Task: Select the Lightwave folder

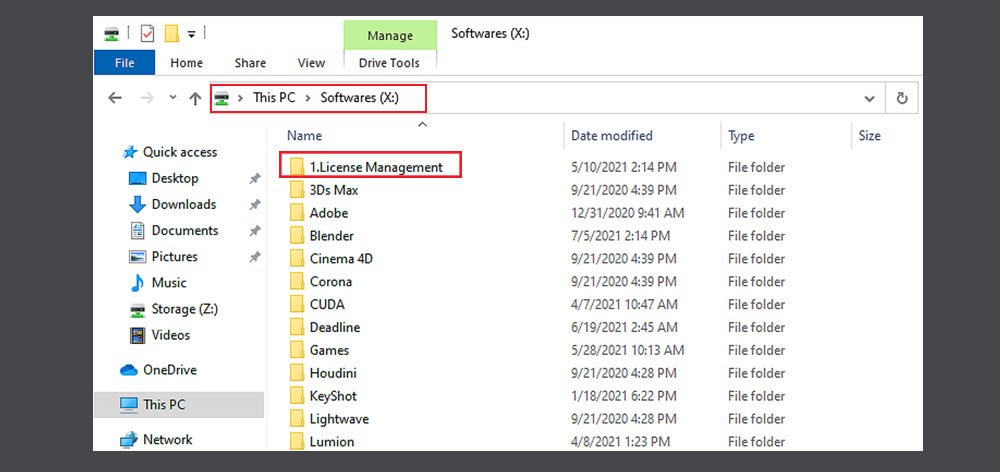Action: (339, 419)
